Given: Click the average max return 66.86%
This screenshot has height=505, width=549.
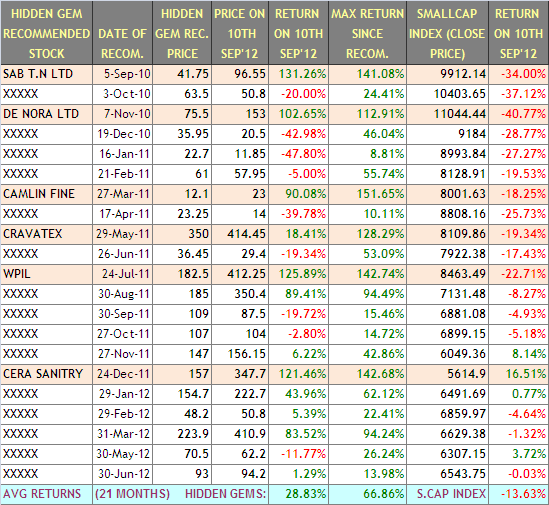Looking at the screenshot, I should [368, 494].
